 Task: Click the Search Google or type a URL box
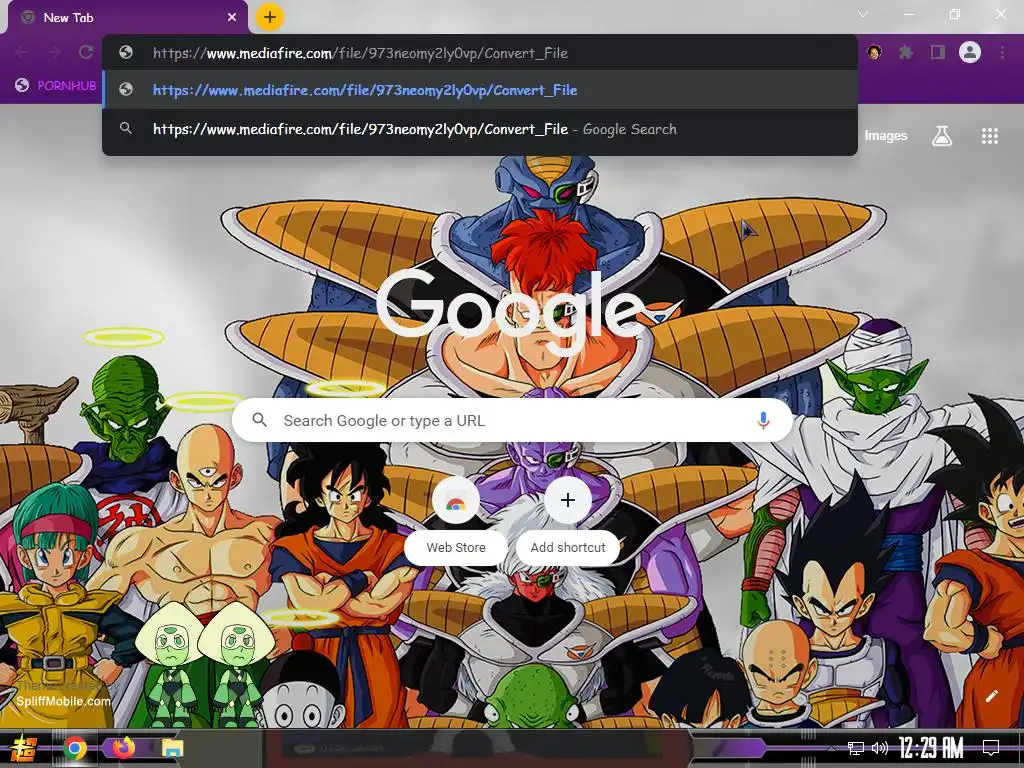pyautogui.click(x=512, y=420)
